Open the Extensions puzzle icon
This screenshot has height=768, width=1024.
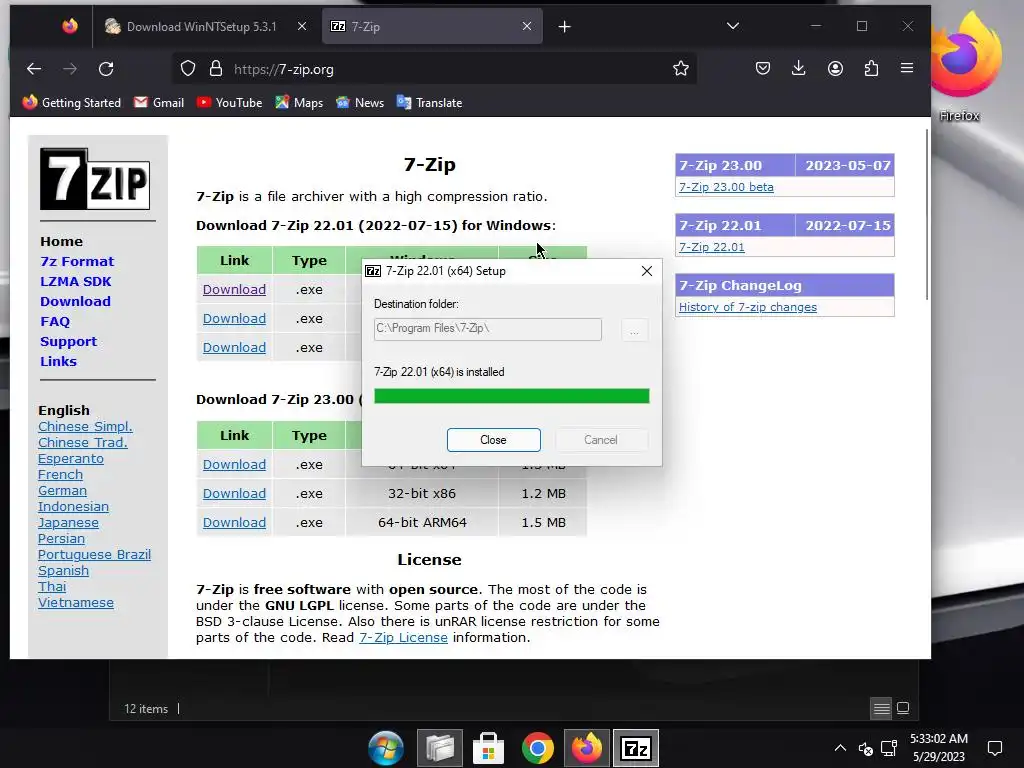pos(871,68)
